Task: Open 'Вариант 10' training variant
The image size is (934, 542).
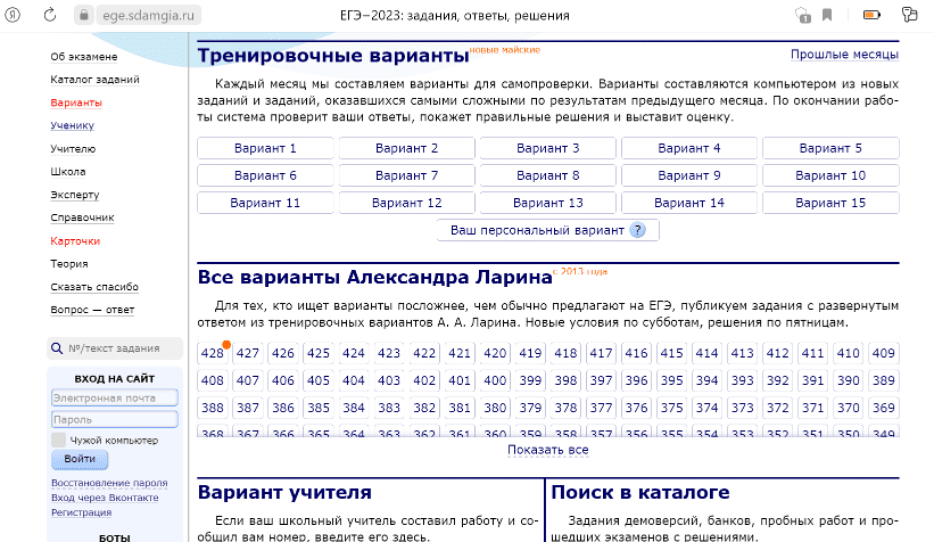Action: [x=830, y=176]
